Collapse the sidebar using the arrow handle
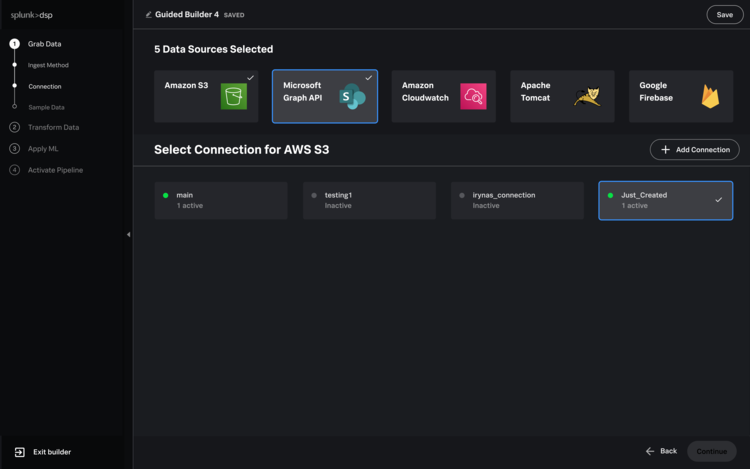Viewport: 750px width, 469px height. pyautogui.click(x=128, y=234)
